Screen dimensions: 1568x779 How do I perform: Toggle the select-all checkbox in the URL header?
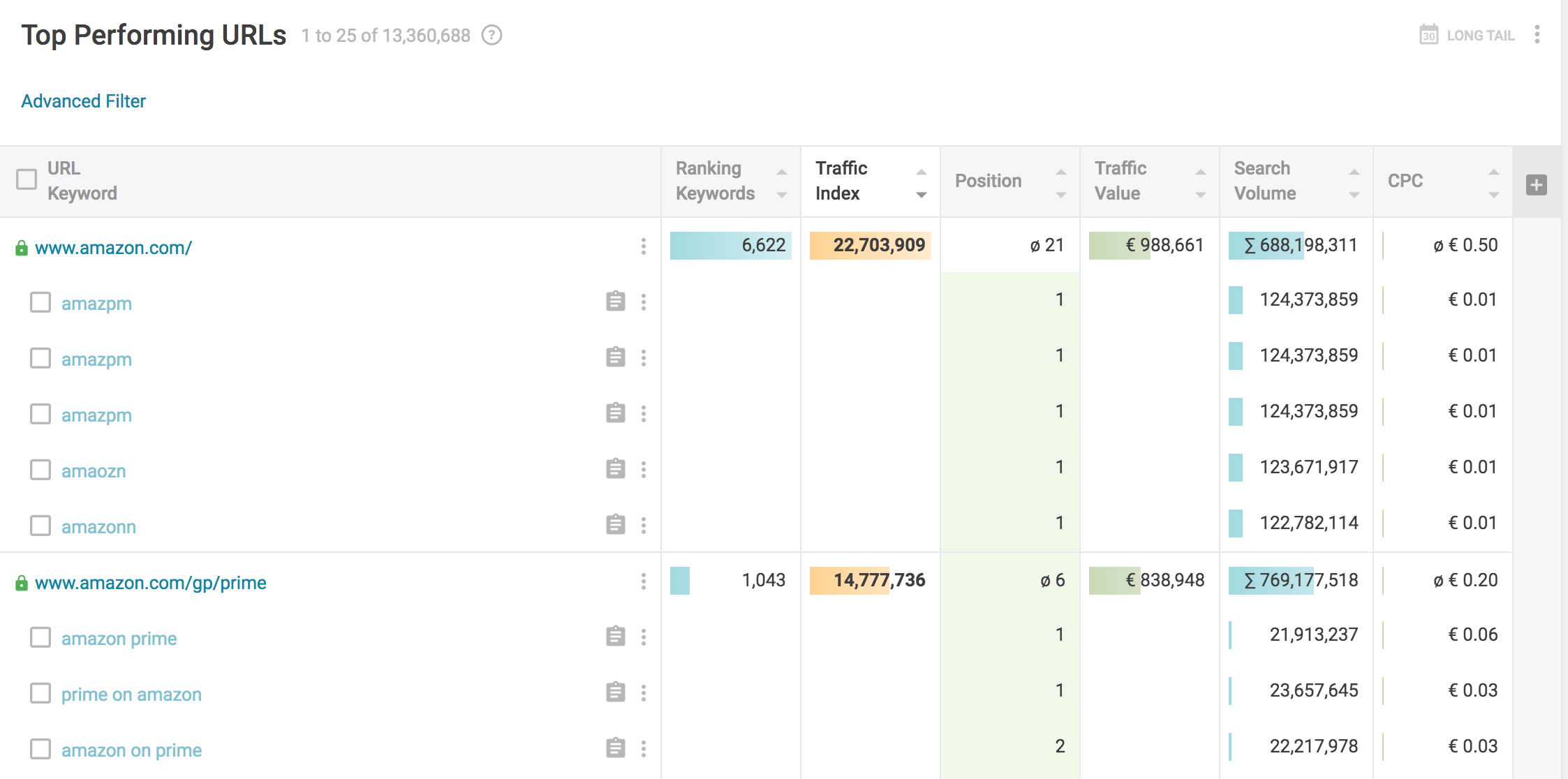(27, 179)
